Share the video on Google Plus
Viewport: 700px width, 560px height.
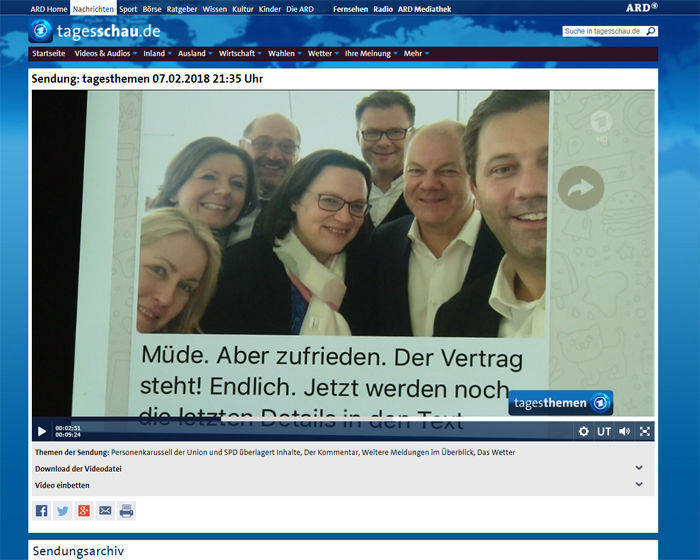pos(84,510)
